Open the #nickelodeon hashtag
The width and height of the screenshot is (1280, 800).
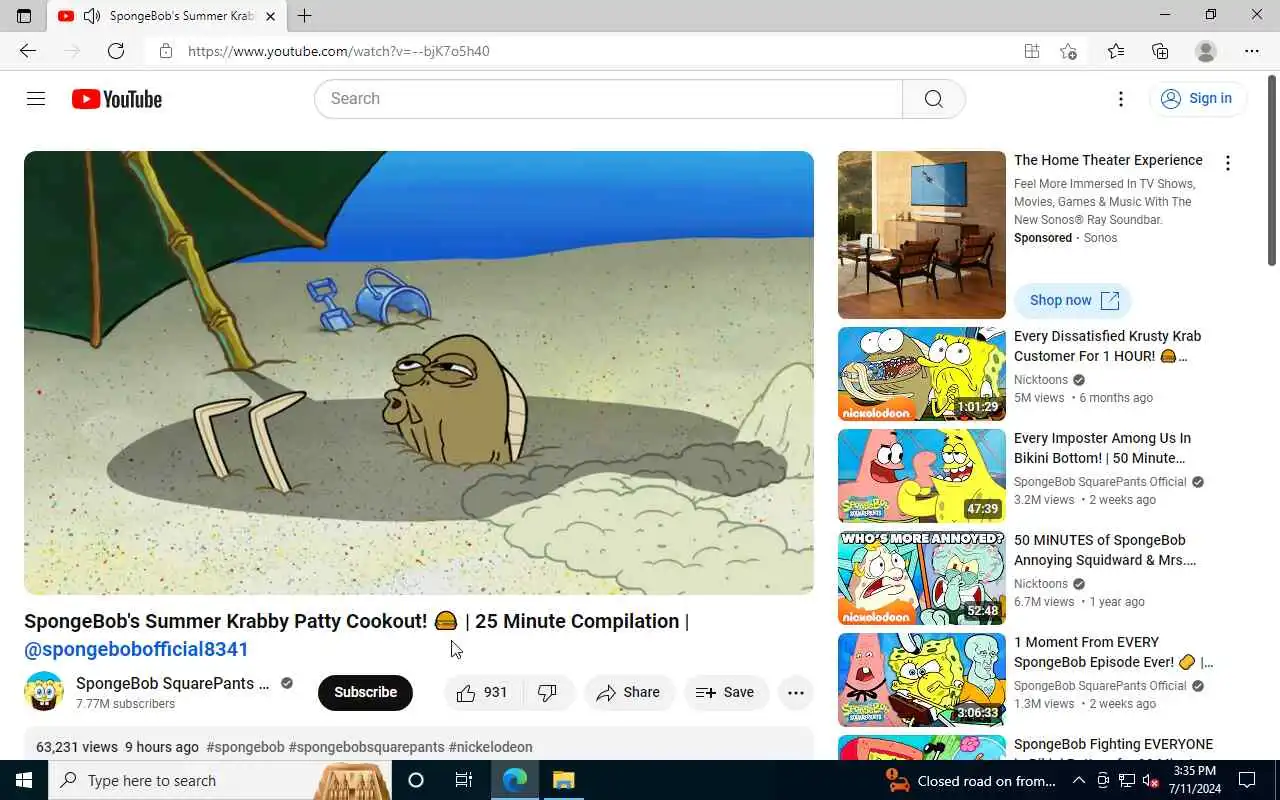point(490,747)
